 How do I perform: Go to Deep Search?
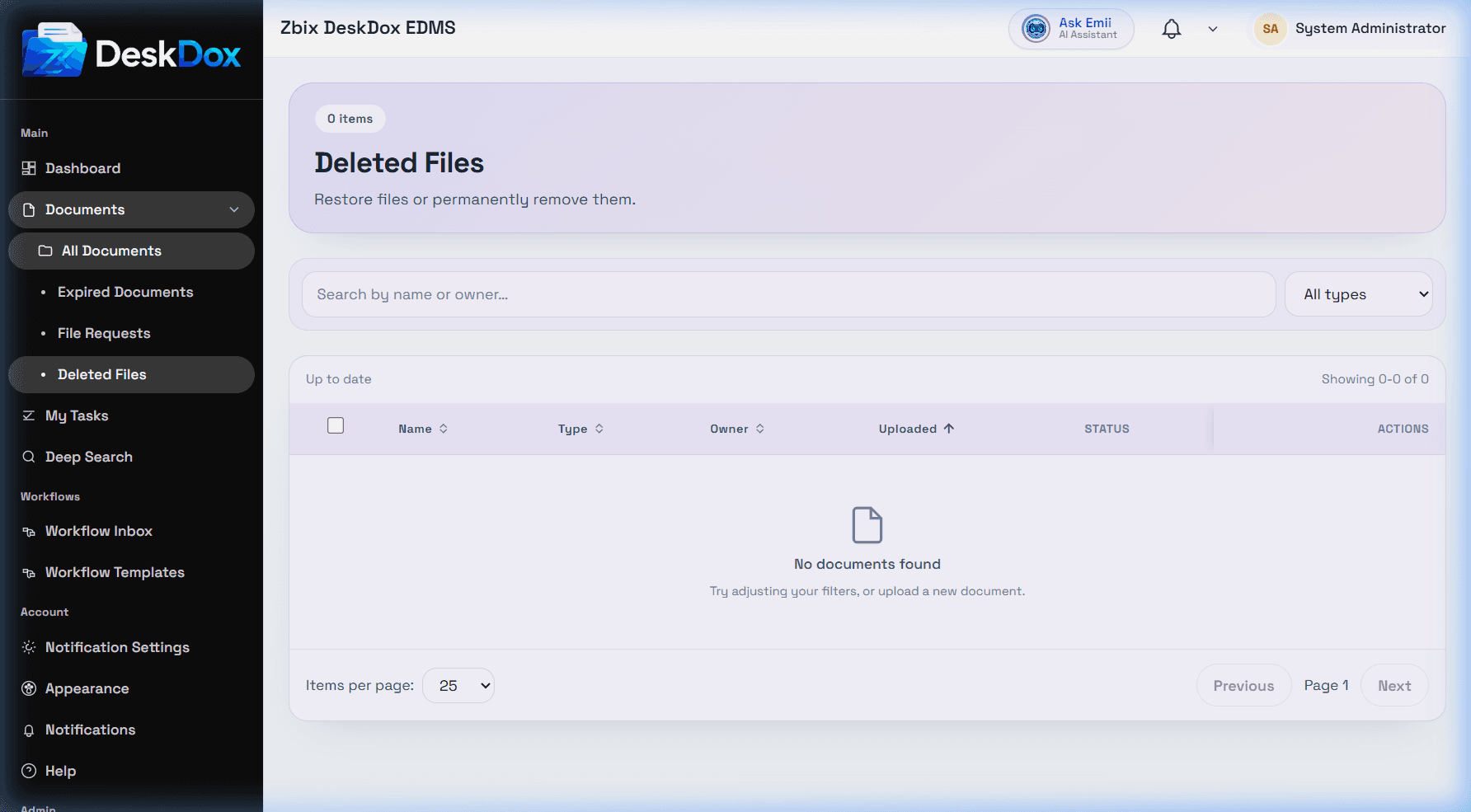132,457
